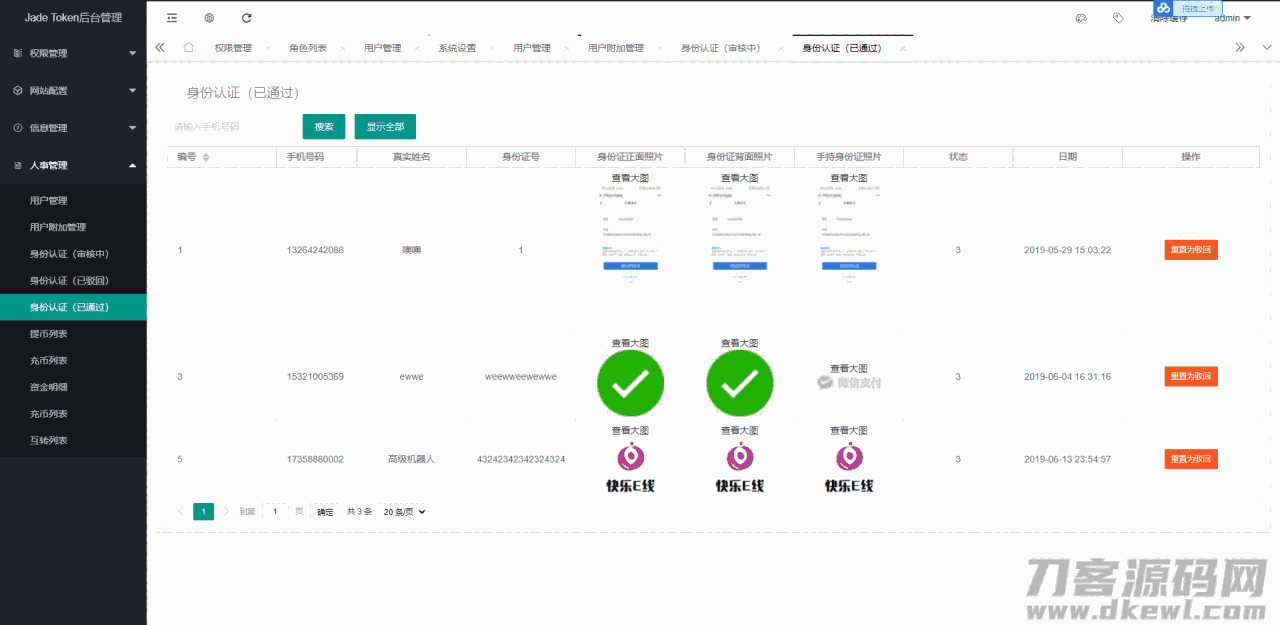Click the globe language icon in top bar
This screenshot has height=625, width=1280.
208,18
